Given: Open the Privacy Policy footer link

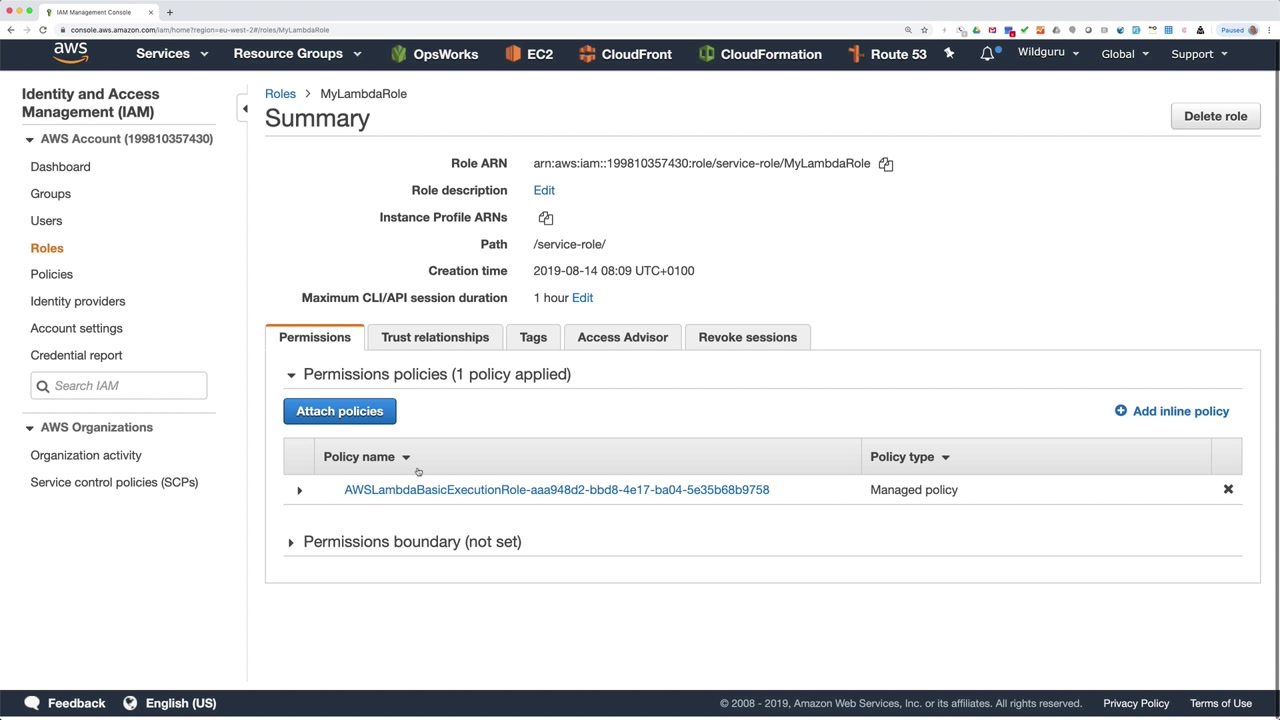Looking at the screenshot, I should [x=1136, y=703].
